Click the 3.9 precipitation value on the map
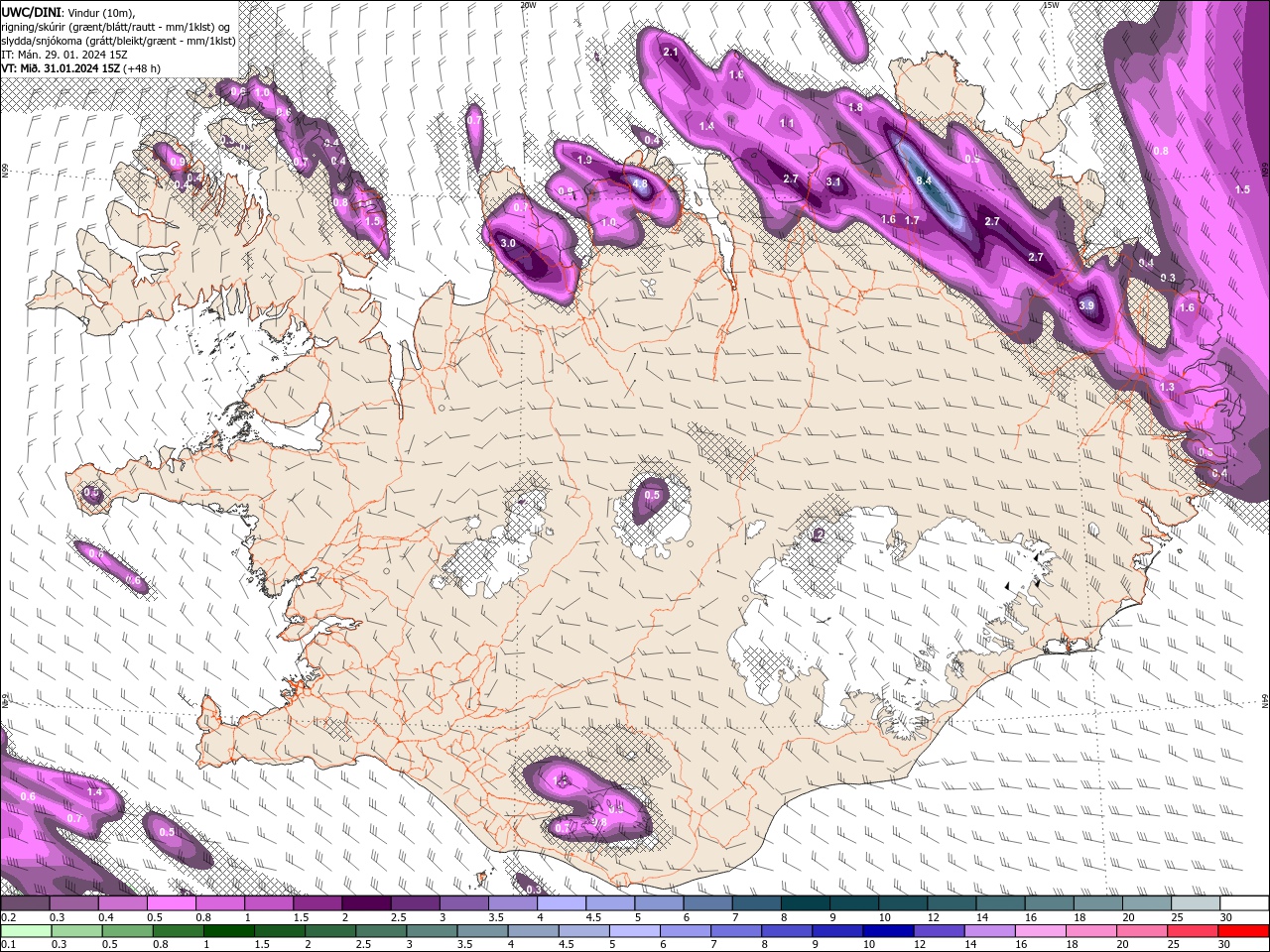This screenshot has width=1270, height=952. [1086, 305]
